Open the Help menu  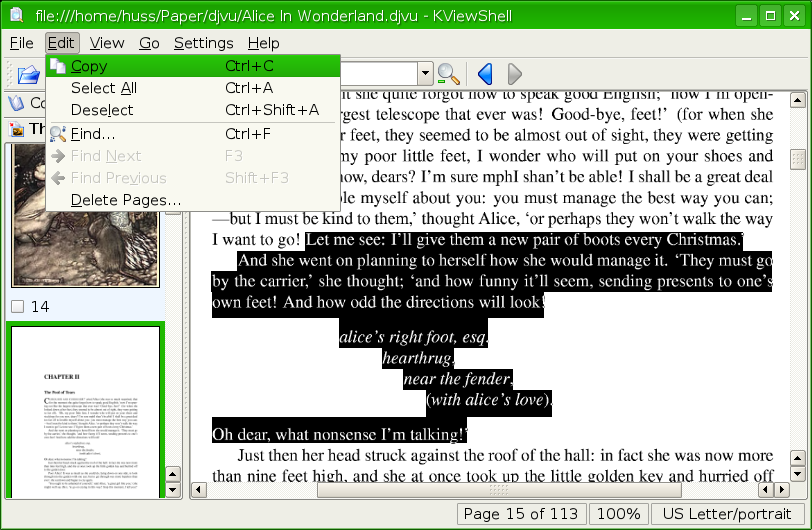[264, 43]
